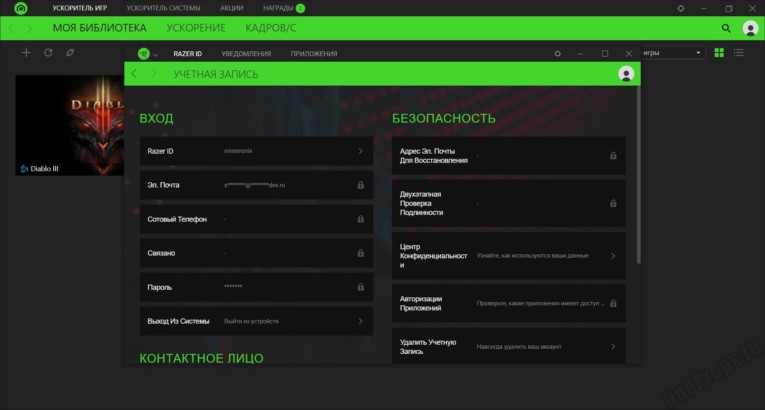Add a game with plus icon
Viewport: 765px width, 410px height.
click(x=26, y=53)
